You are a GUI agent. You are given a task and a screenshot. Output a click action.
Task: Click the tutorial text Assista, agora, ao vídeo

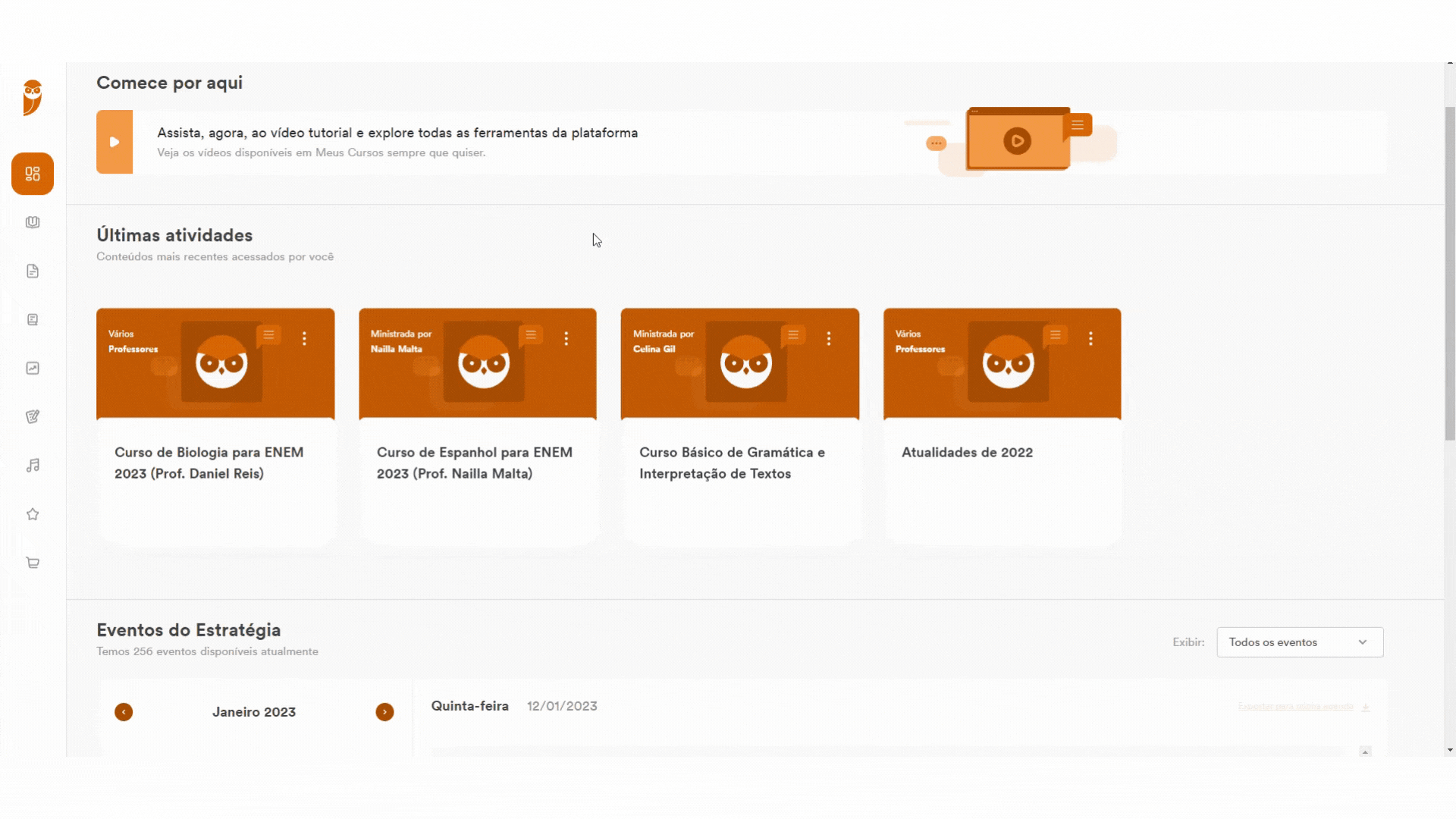click(397, 133)
